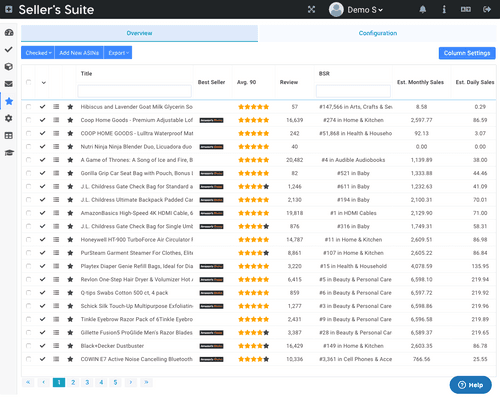Jump to the first page arrow
This screenshot has height=399, width=500.
(x=28, y=382)
